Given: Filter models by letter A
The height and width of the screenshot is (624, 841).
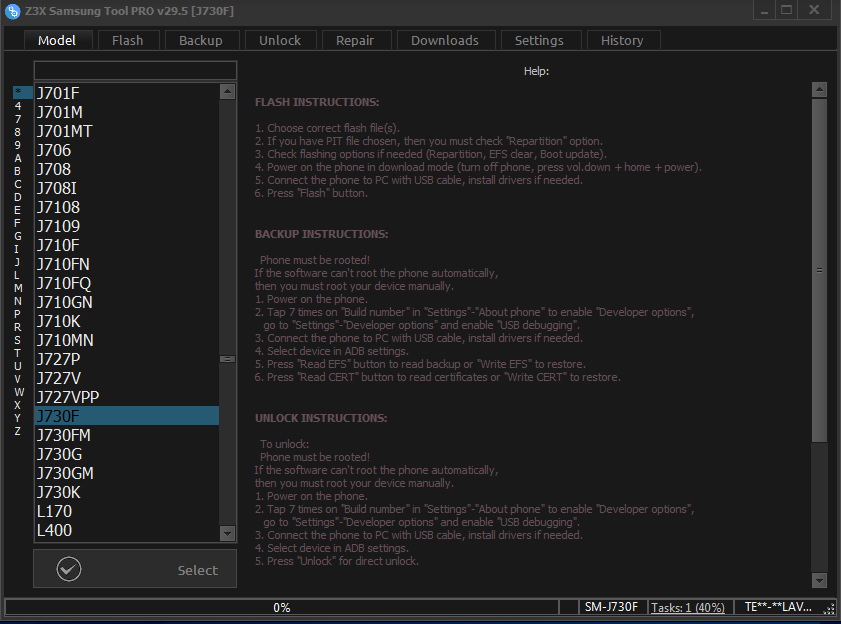Looking at the screenshot, I should (x=18, y=158).
